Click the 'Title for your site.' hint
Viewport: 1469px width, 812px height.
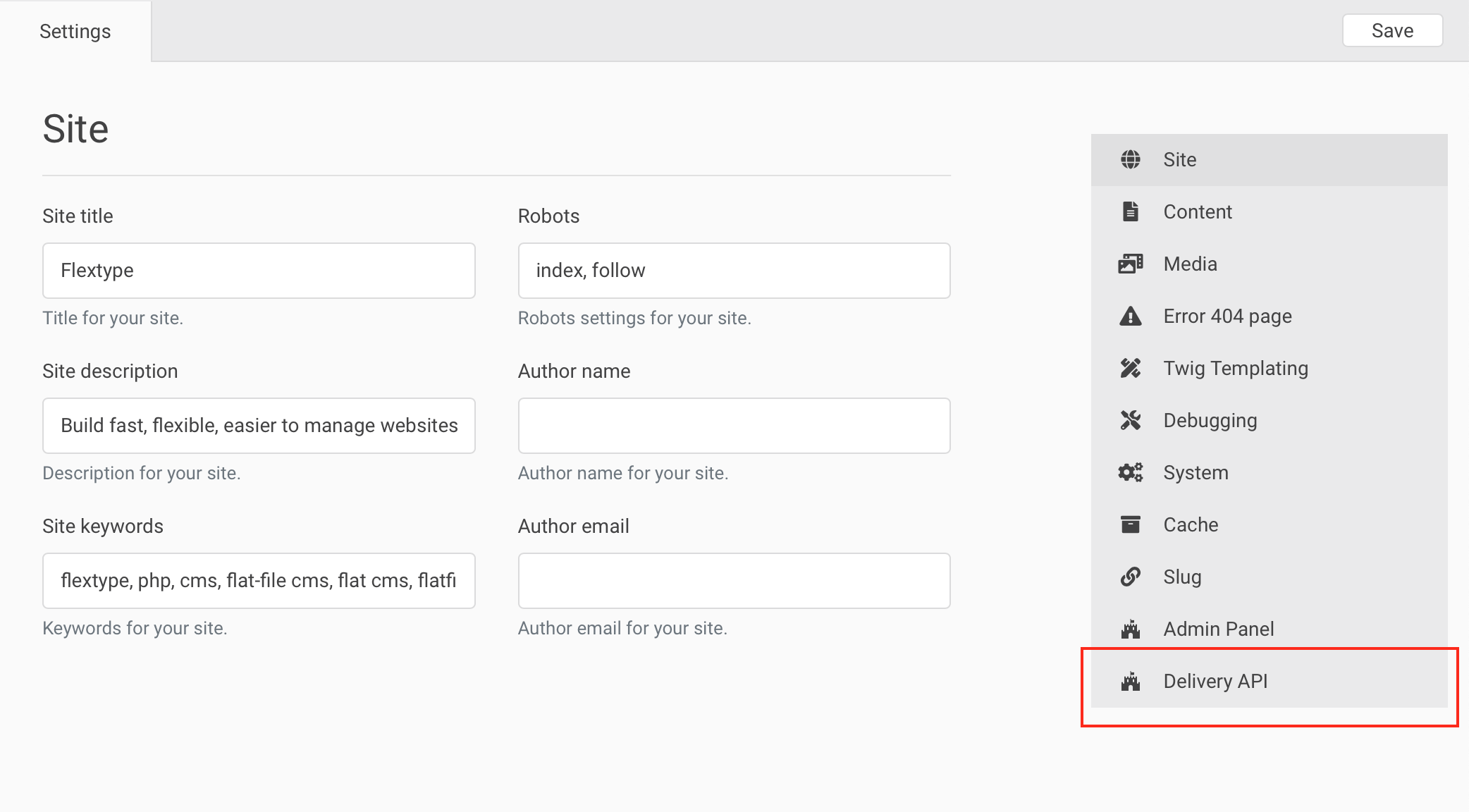coord(113,318)
